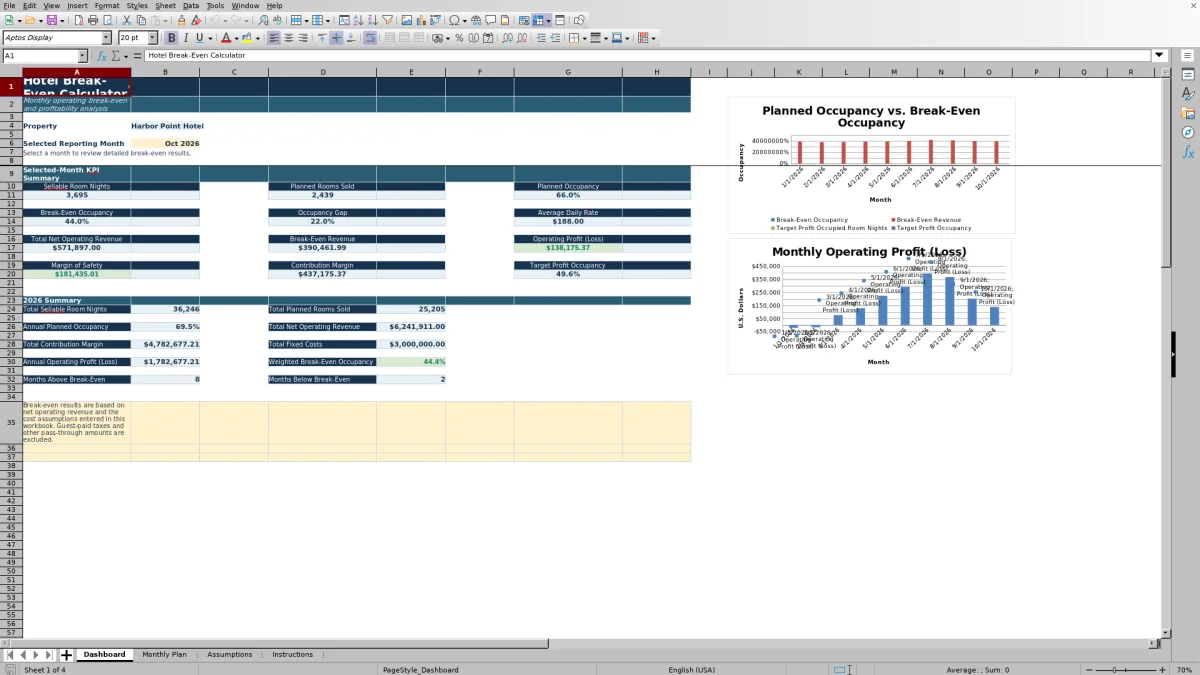
Task: Open the Format as Currency dropdown arrow
Action: click(448, 38)
